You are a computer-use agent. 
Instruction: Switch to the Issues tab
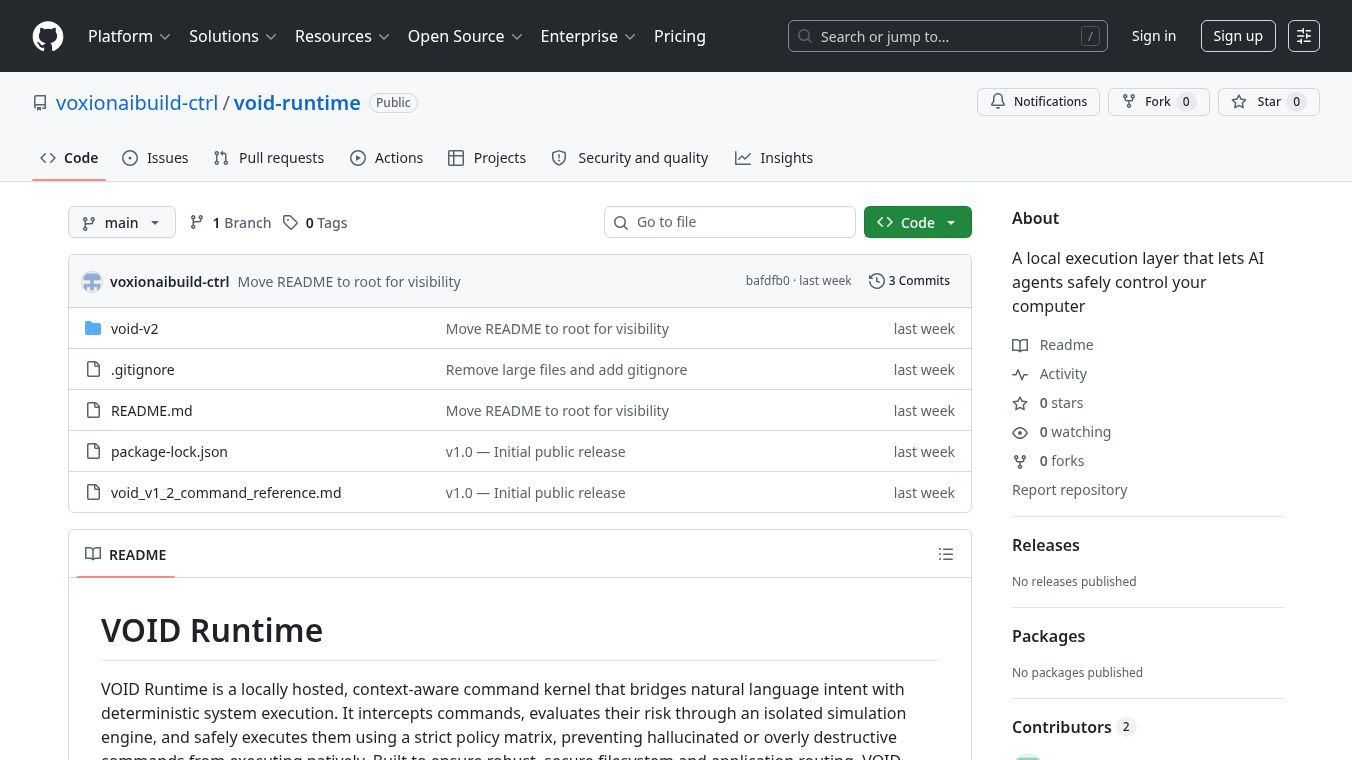click(155, 158)
